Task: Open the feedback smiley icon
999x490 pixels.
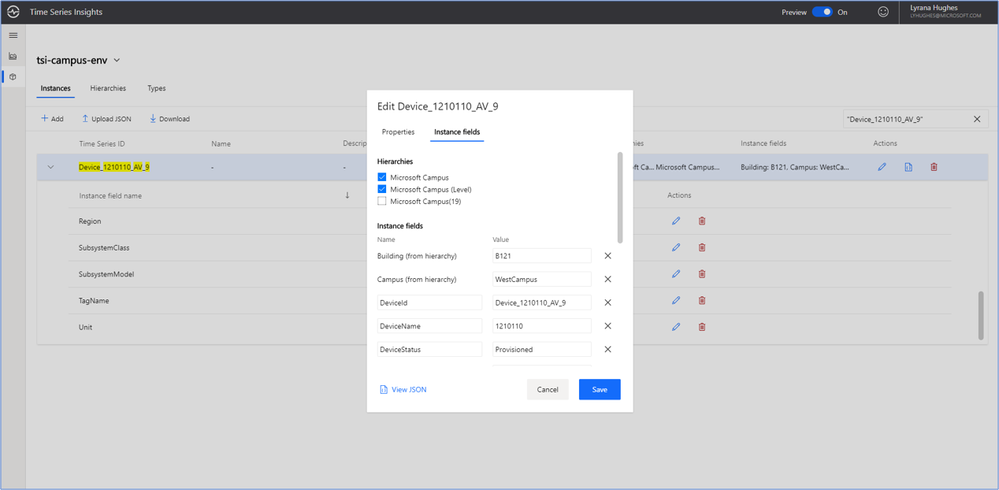Action: [x=883, y=12]
